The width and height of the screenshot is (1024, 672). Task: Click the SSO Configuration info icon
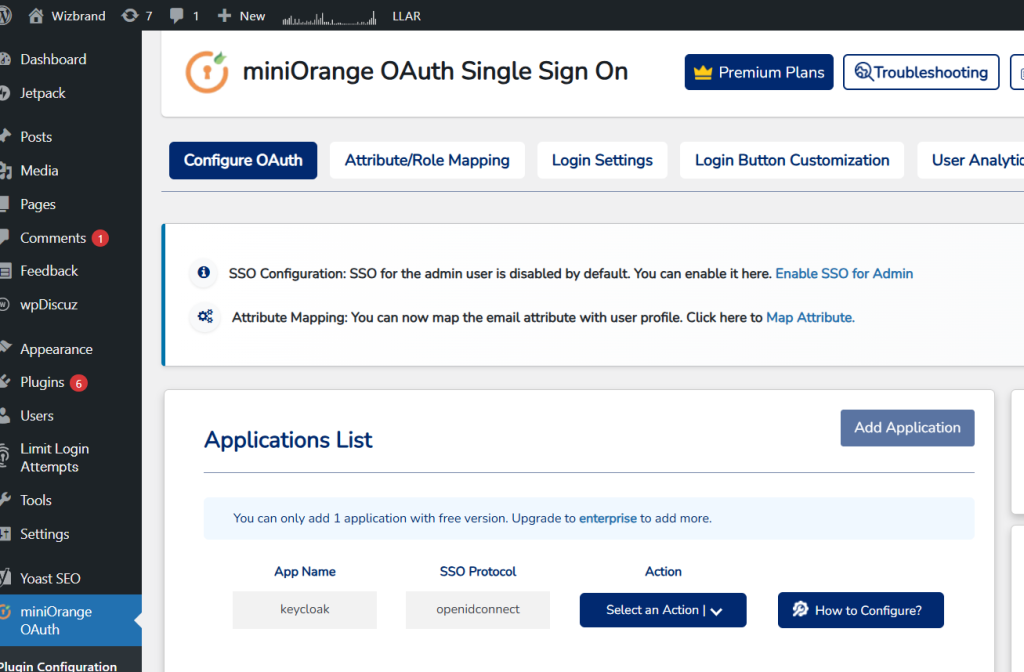coord(204,273)
